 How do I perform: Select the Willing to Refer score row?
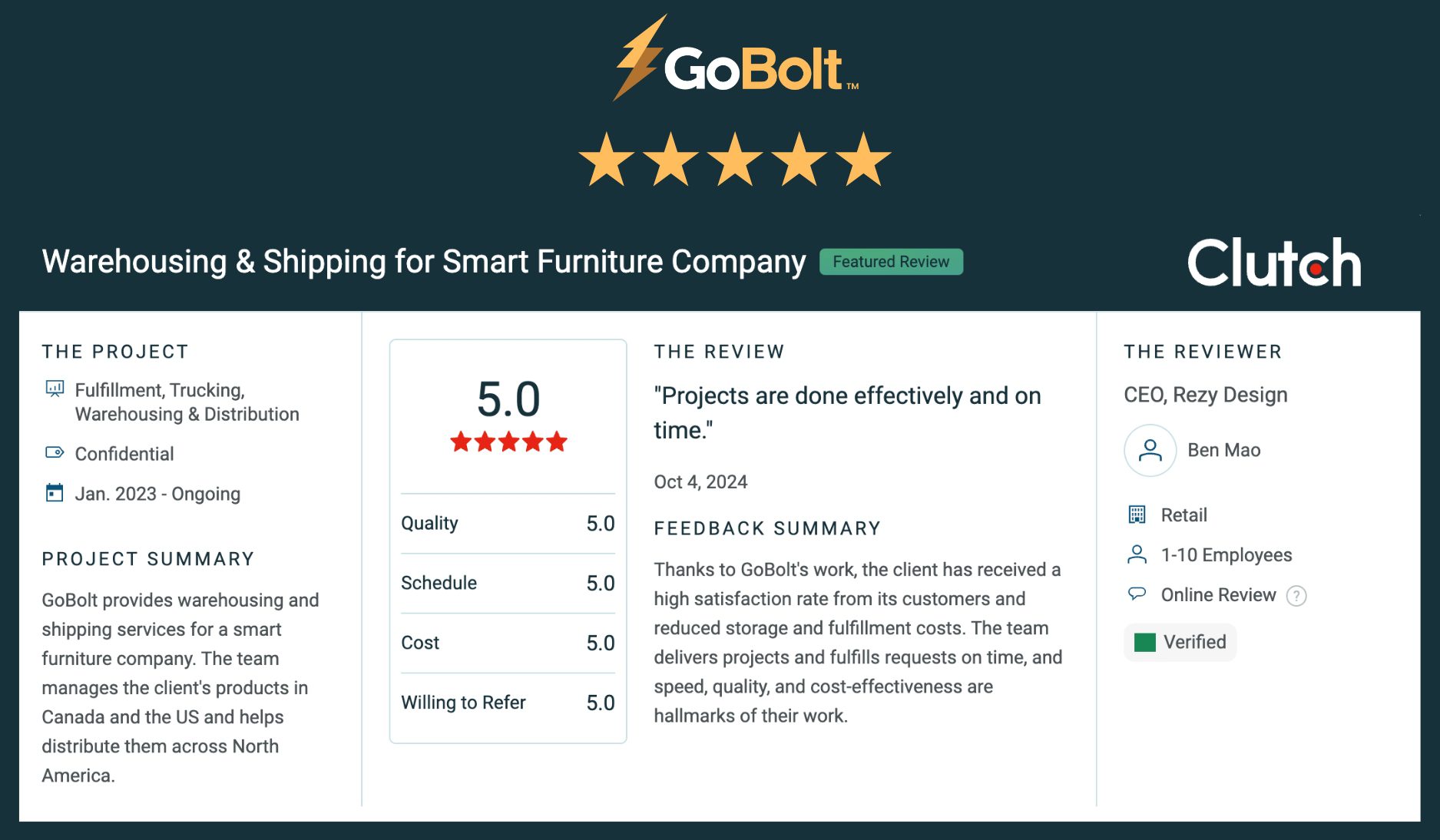[508, 703]
